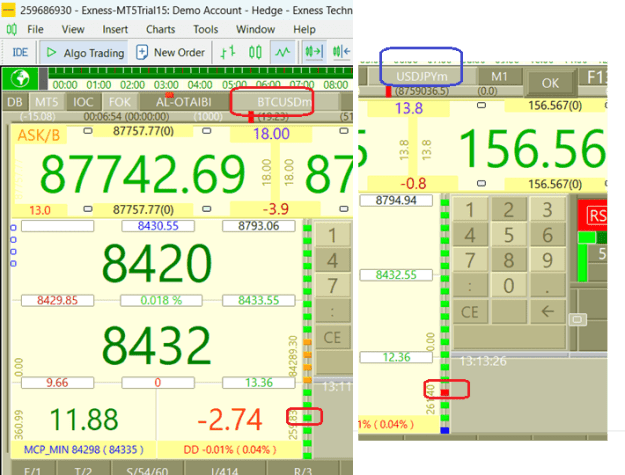Click digit 1 in the USDJPYm panel keypad
Screen dimensions: 625x475
[470, 210]
